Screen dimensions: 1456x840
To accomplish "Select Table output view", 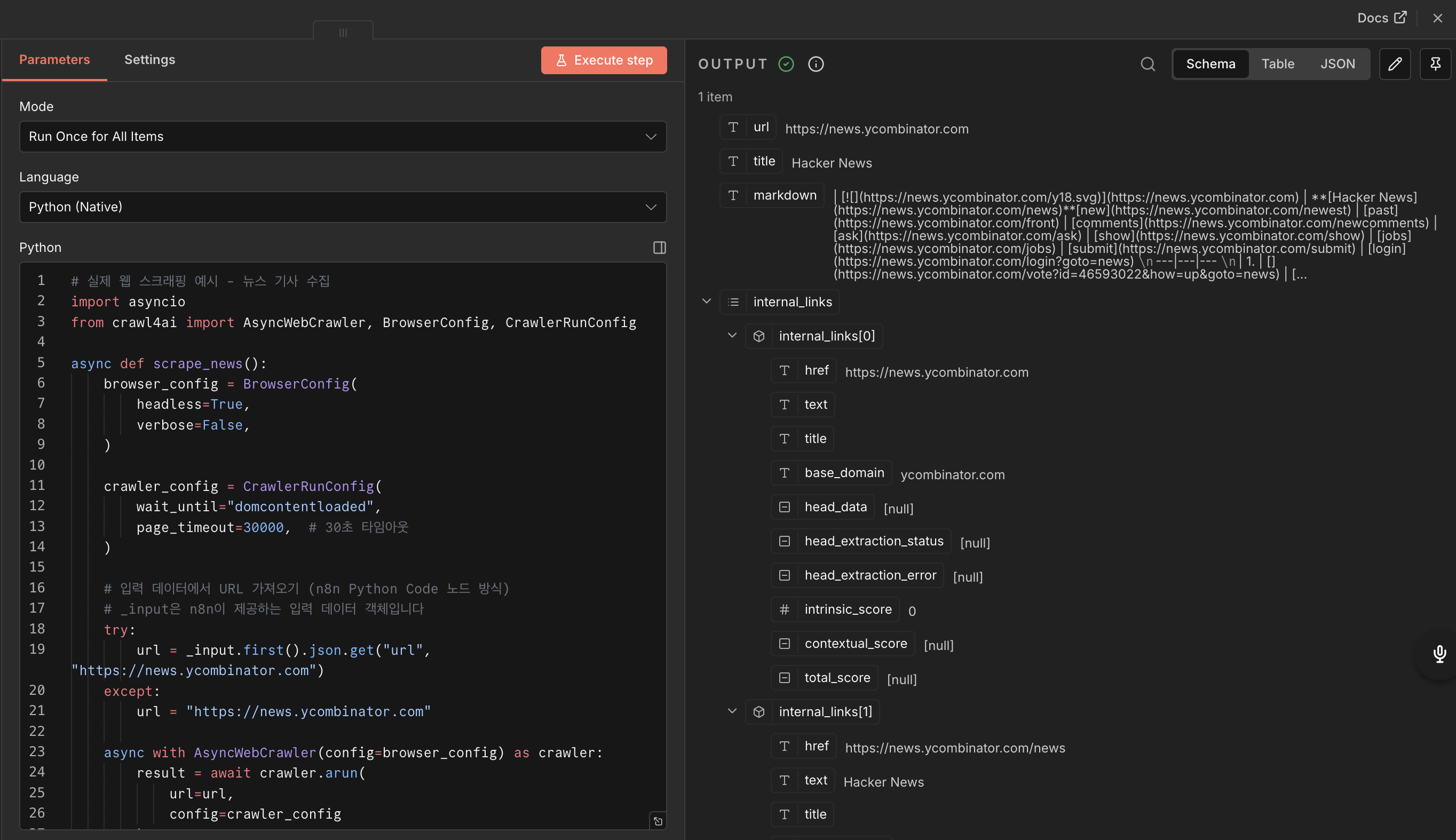I will (1278, 64).
